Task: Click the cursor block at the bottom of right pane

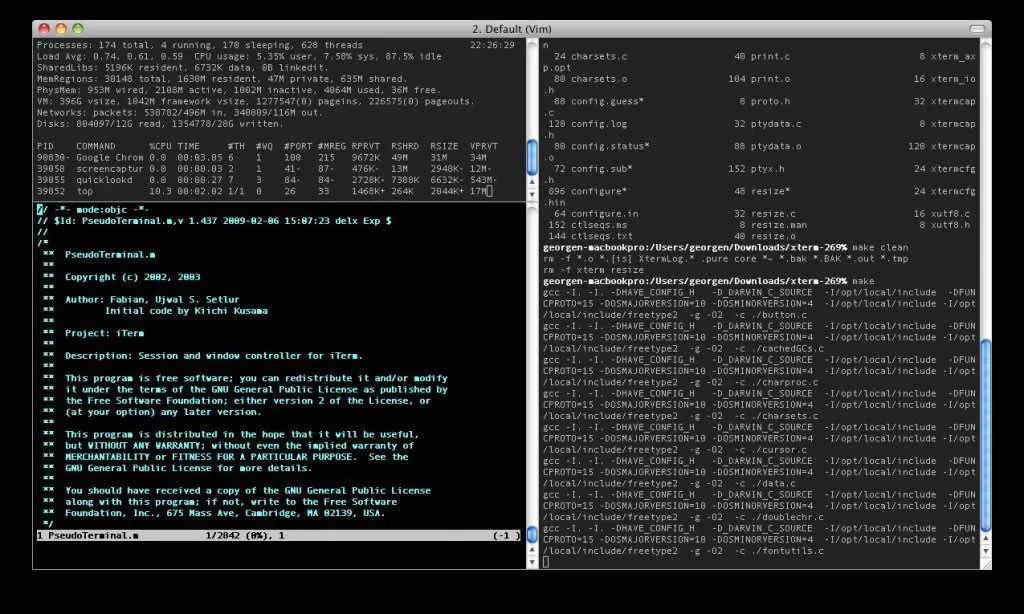Action: pos(546,562)
